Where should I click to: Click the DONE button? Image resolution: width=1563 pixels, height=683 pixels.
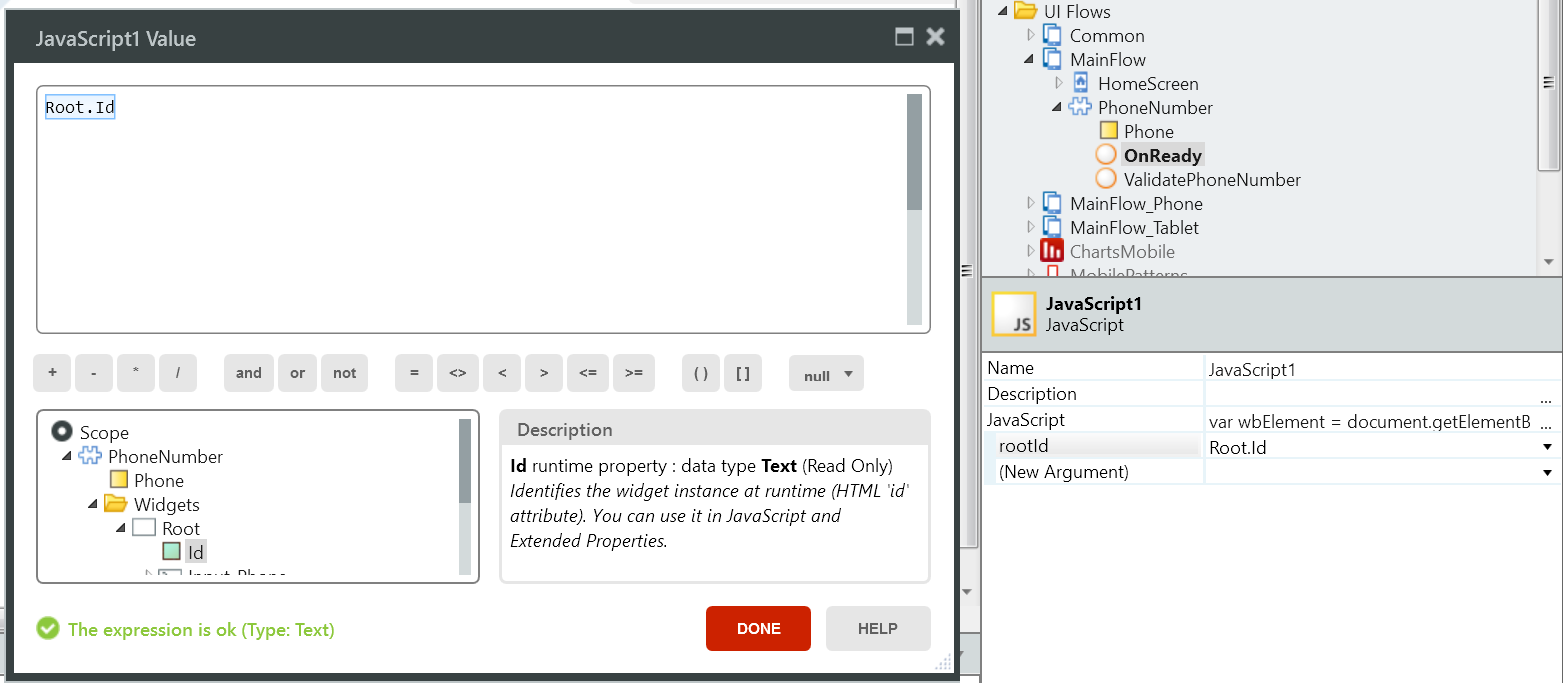758,628
